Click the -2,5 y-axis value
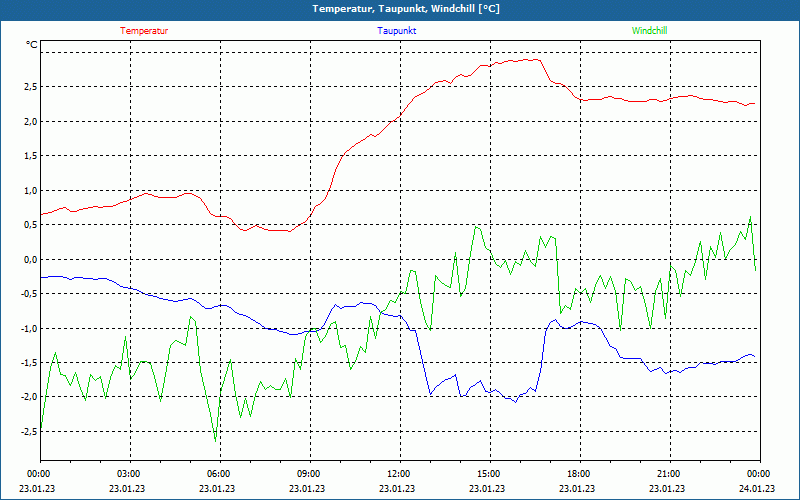Screen dimensions: 800x500 29,432
